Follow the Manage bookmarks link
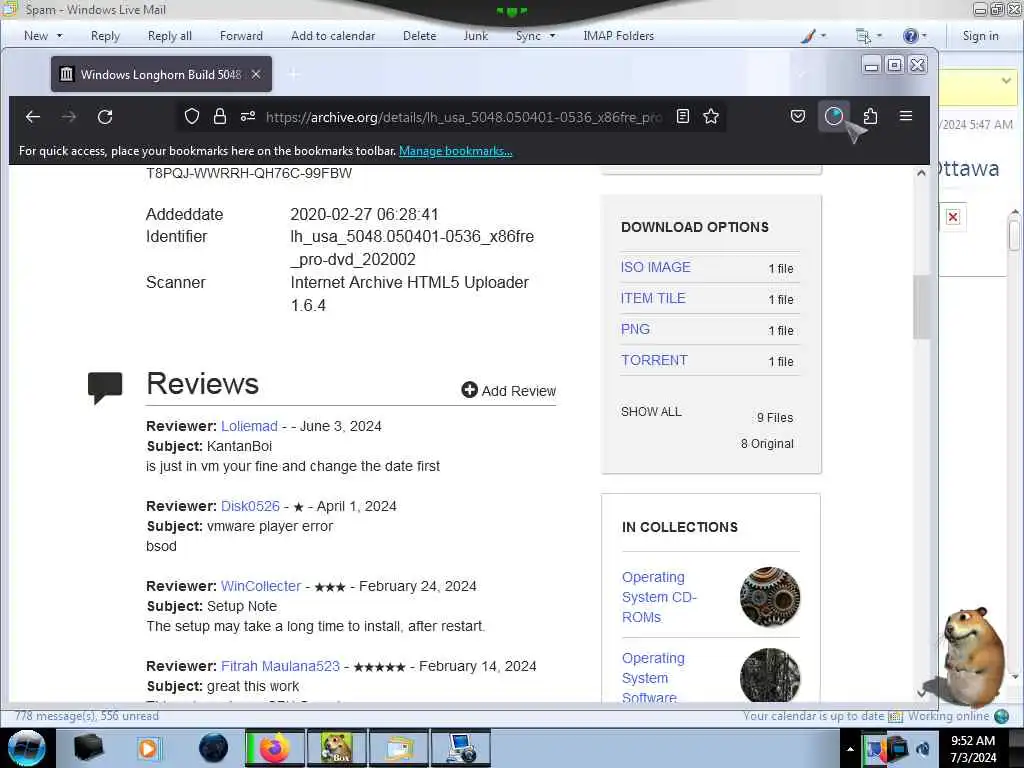 coord(455,151)
